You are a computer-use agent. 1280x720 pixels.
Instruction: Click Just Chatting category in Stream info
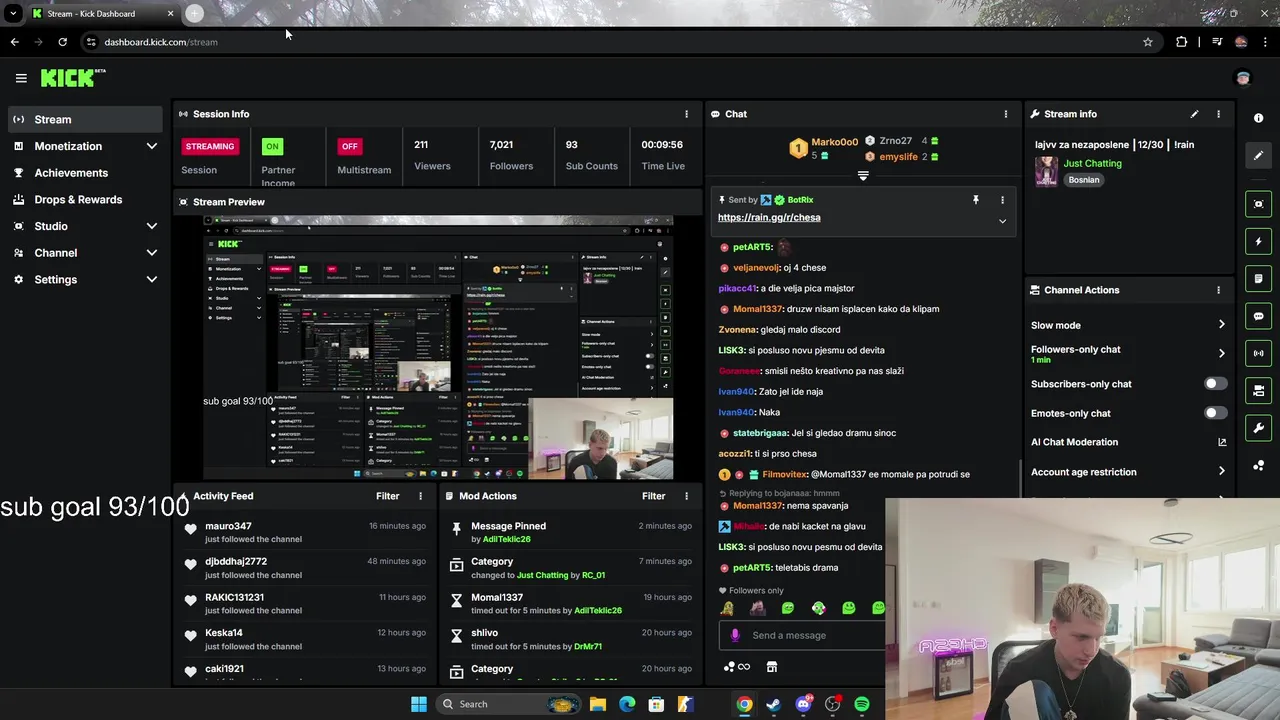point(1092,163)
